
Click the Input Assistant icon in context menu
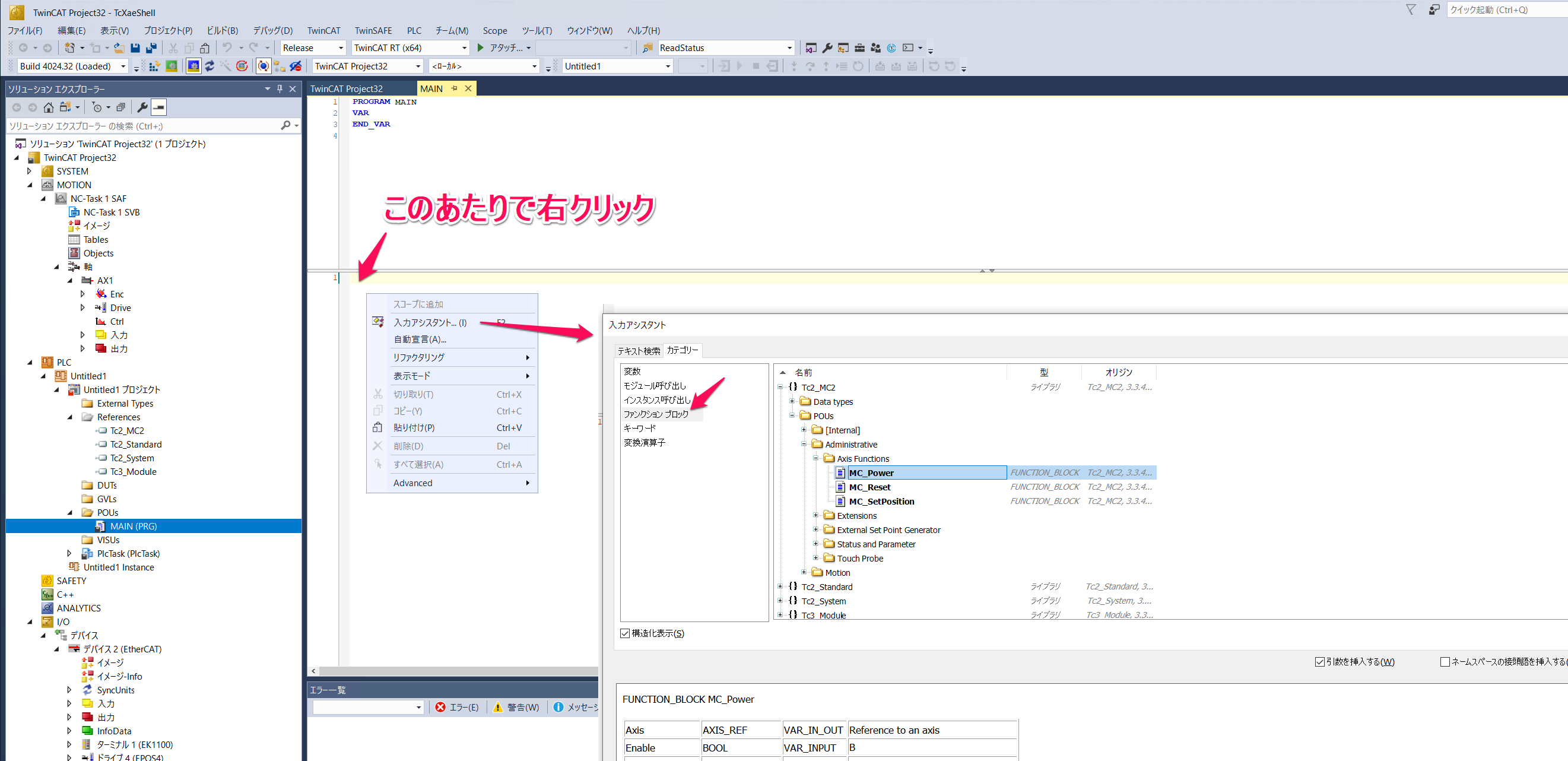pyautogui.click(x=378, y=322)
